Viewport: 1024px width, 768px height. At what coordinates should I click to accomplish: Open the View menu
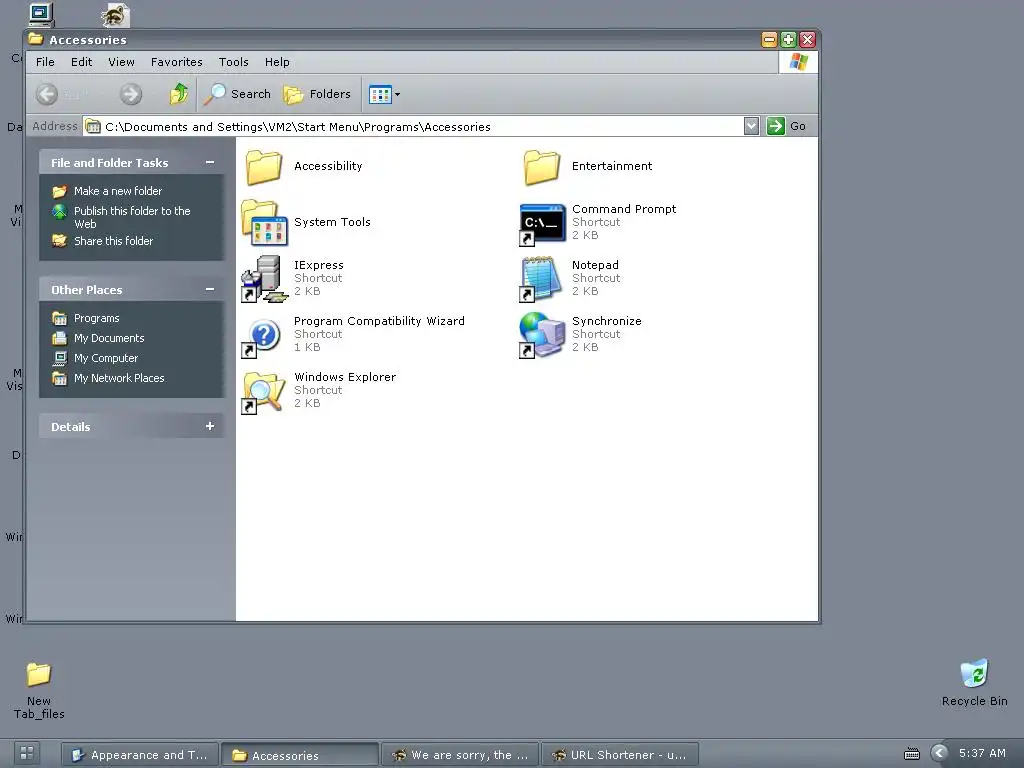(x=121, y=62)
